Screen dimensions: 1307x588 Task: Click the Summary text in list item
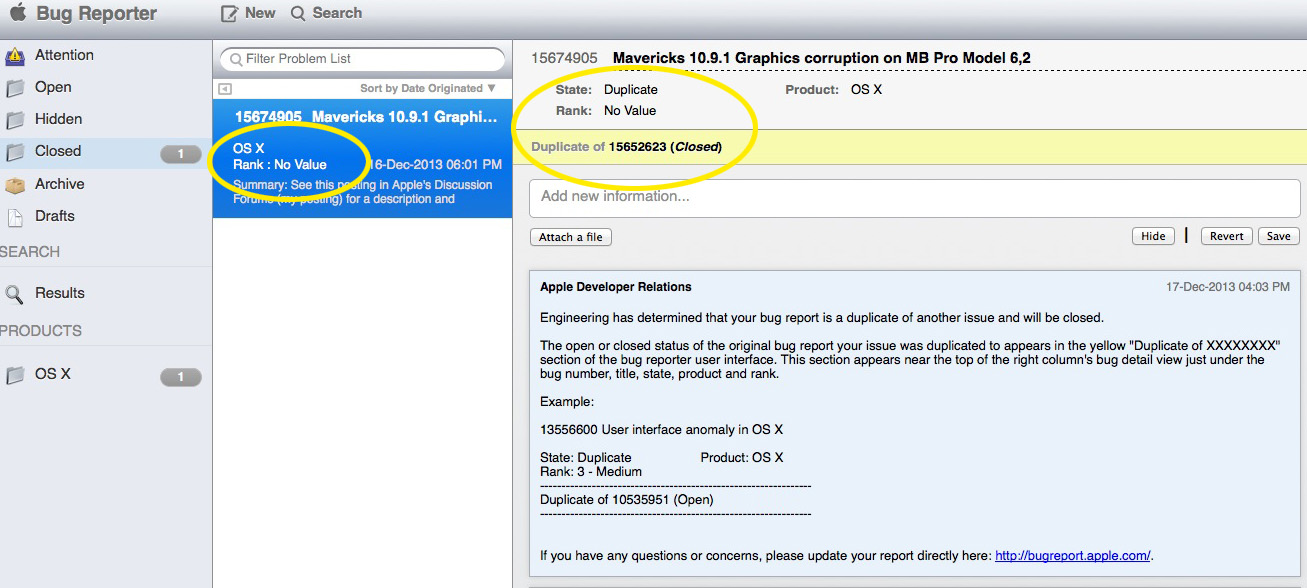click(x=362, y=192)
